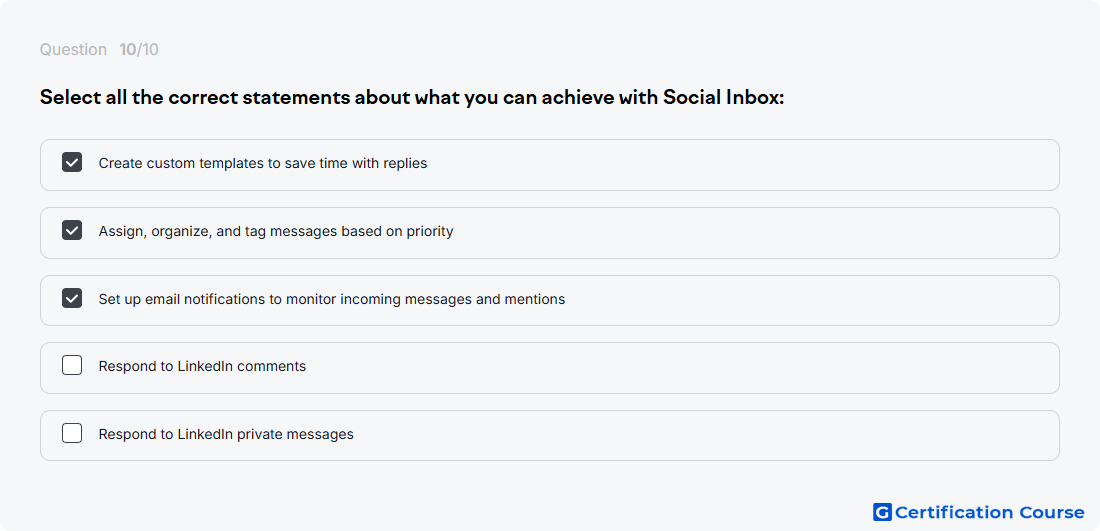This screenshot has width=1100, height=531.
Task: Click the Question label at the top
Action: [x=73, y=50]
